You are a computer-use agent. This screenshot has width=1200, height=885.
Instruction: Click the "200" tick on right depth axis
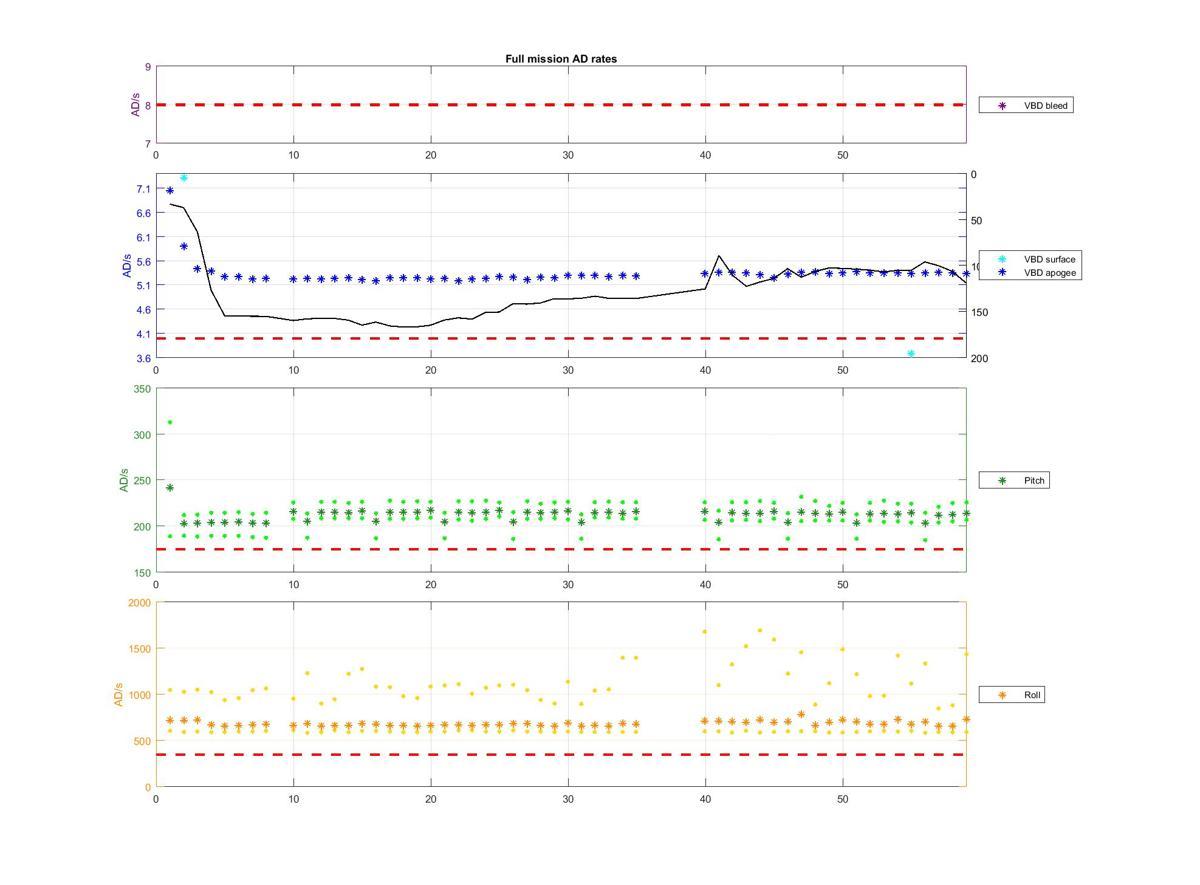tap(980, 359)
